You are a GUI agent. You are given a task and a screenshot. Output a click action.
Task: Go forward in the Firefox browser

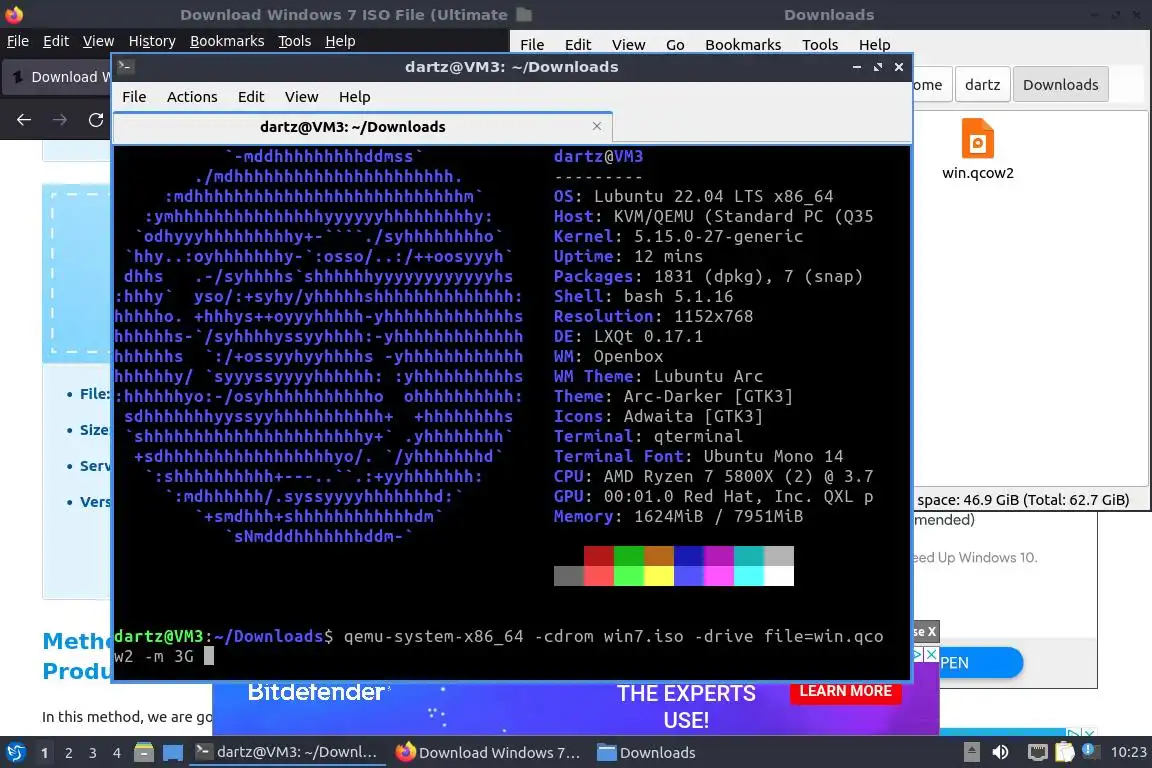pos(60,120)
